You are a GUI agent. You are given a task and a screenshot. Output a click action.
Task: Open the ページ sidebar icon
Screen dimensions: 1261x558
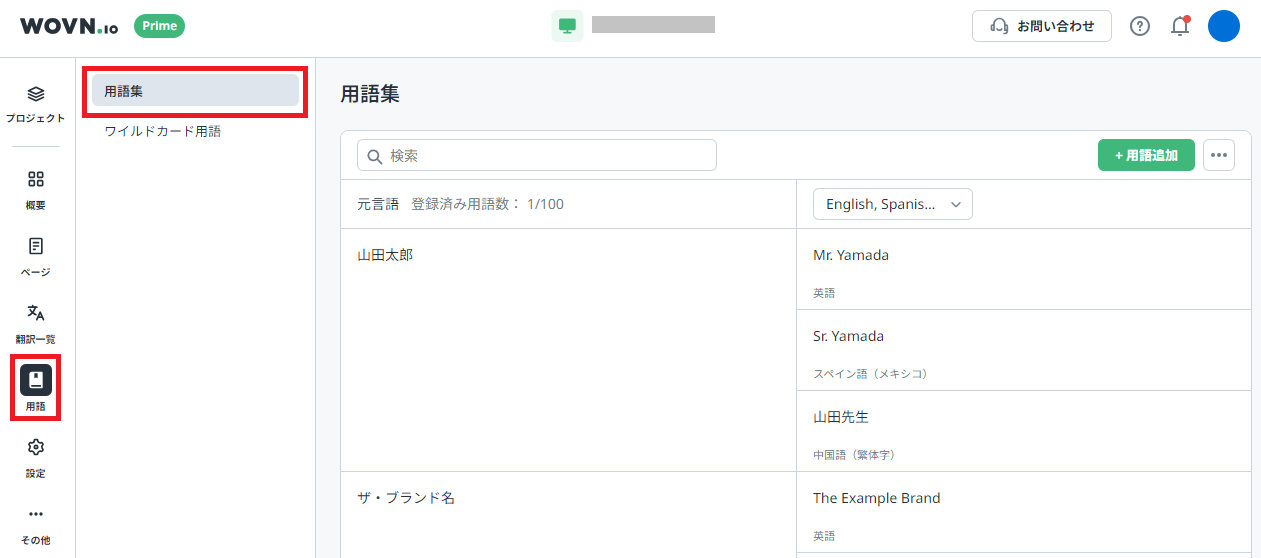coord(36,247)
